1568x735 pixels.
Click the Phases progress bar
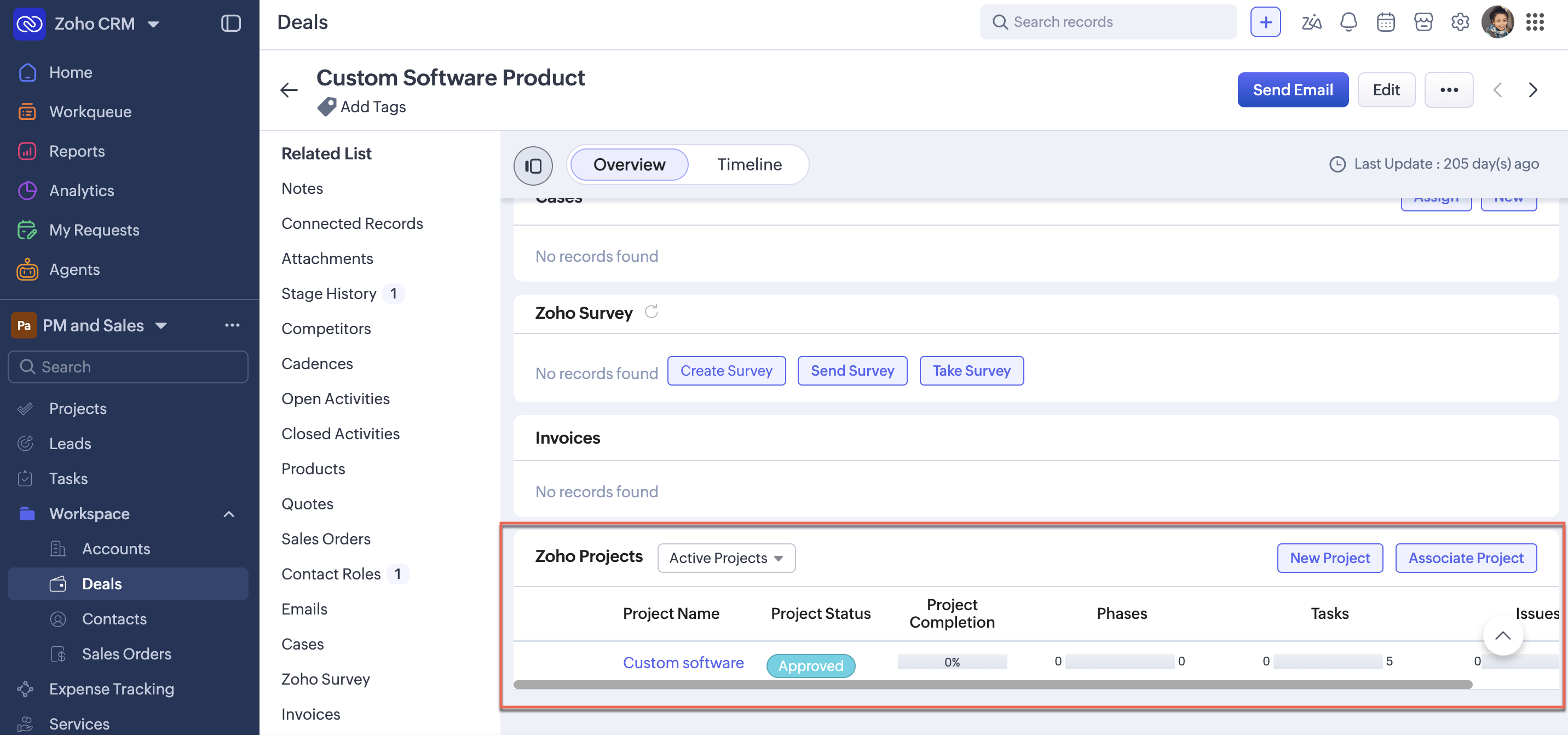coord(1120,662)
